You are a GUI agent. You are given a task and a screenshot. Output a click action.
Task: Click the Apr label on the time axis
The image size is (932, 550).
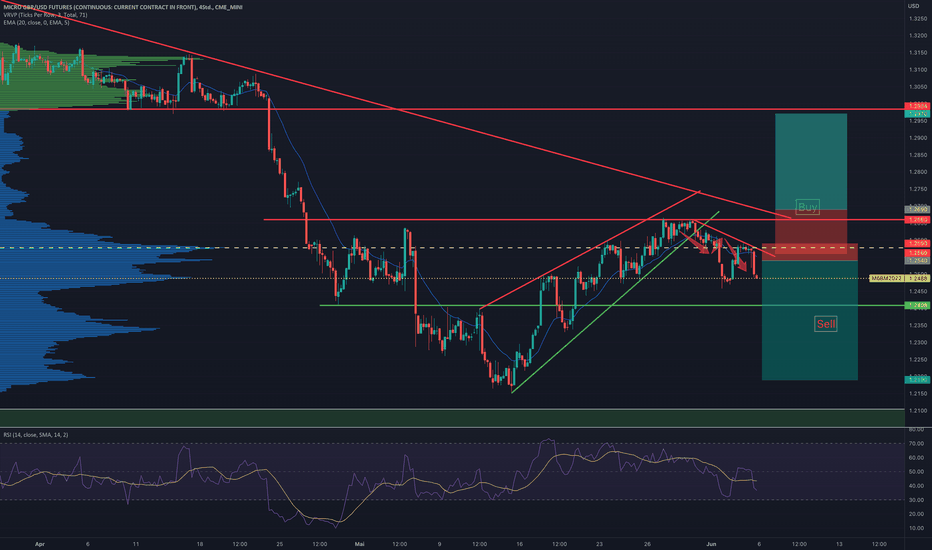coord(40,544)
